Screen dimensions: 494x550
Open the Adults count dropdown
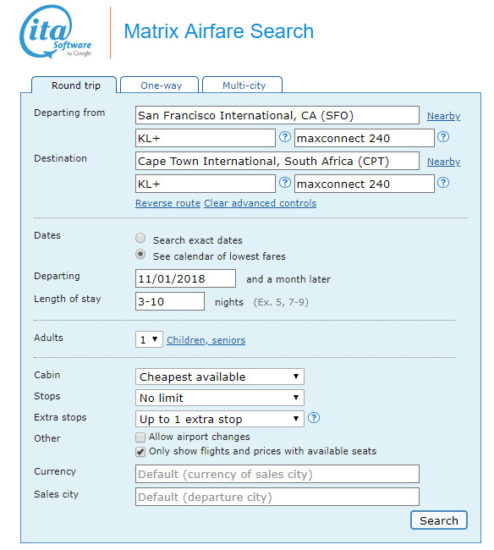(149, 340)
